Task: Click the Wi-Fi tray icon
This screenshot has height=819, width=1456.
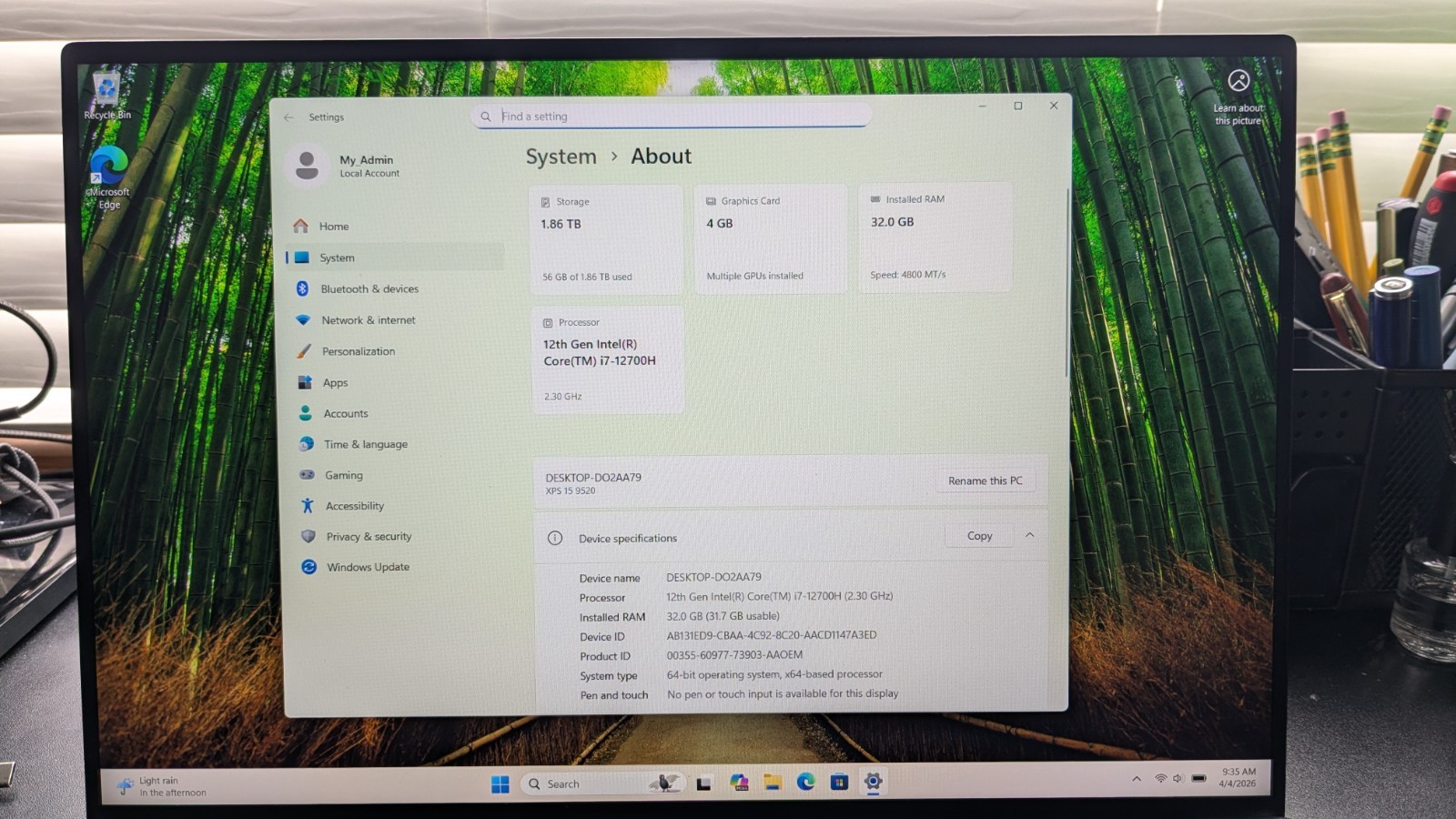Action: click(1160, 779)
